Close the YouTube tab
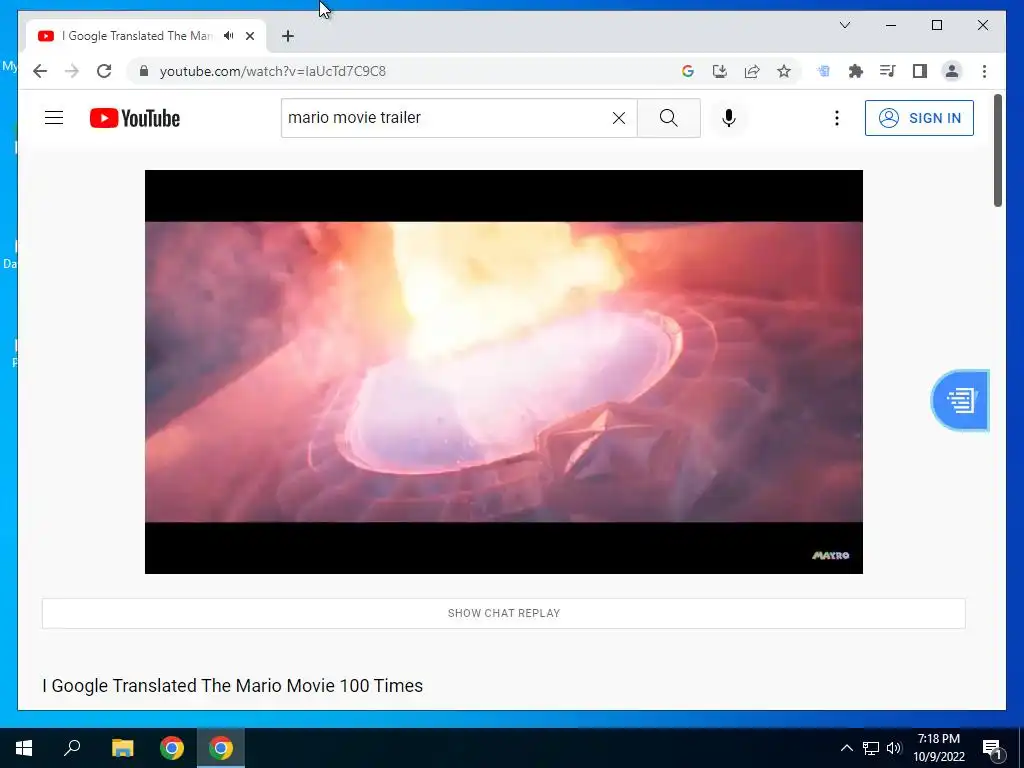The width and height of the screenshot is (1024, 768). [250, 36]
